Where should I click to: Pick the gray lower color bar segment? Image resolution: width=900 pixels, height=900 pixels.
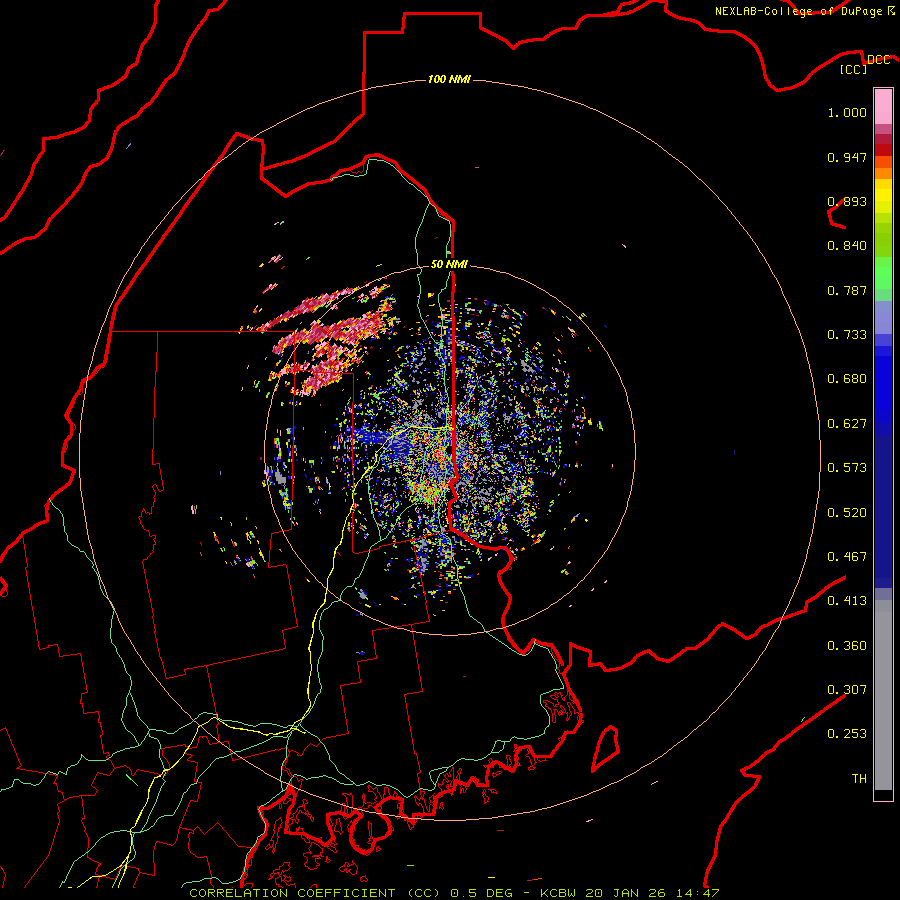point(883,695)
